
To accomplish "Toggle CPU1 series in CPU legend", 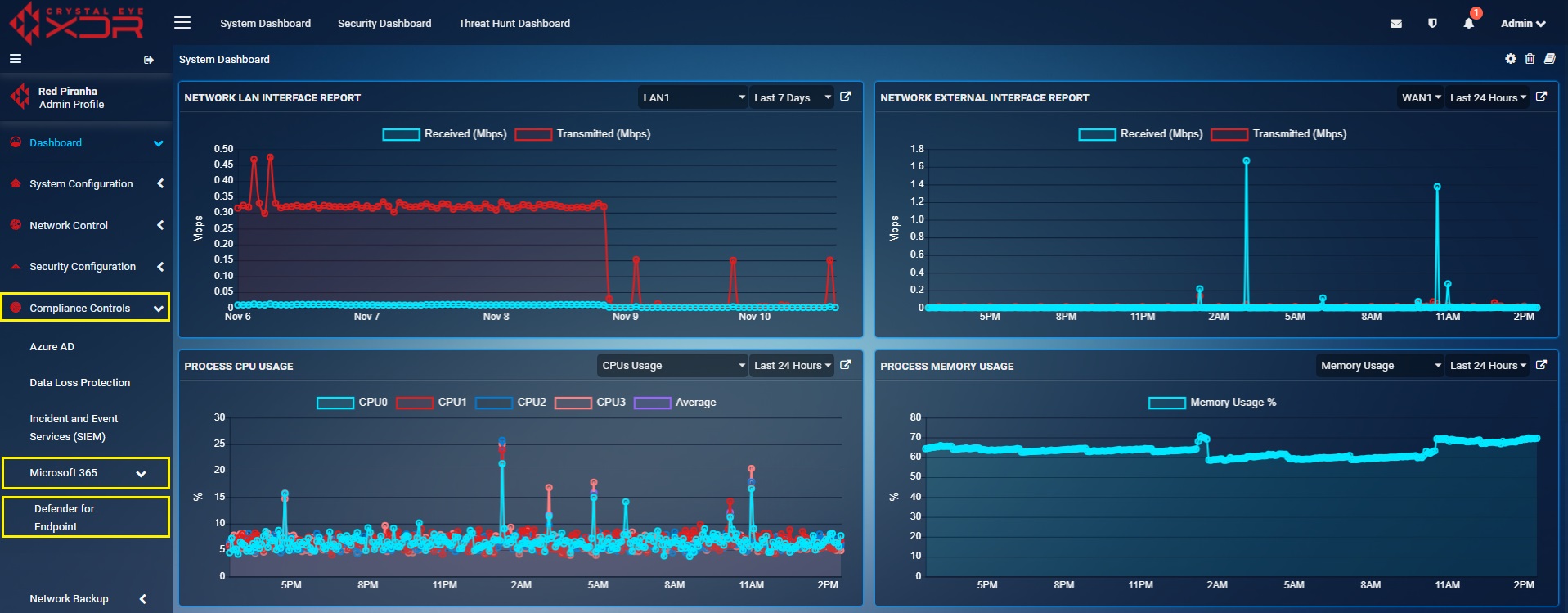I will [x=431, y=403].
